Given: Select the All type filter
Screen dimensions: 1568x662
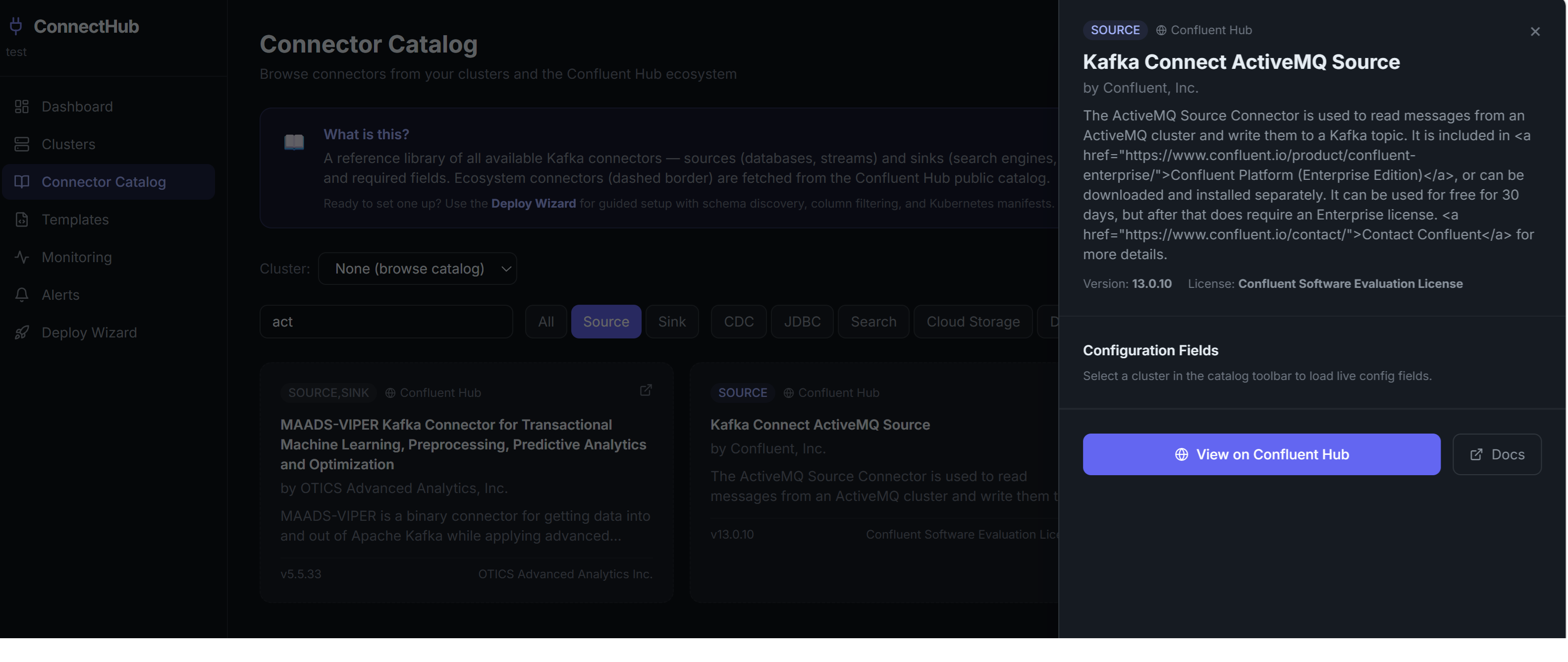Looking at the screenshot, I should [x=545, y=322].
